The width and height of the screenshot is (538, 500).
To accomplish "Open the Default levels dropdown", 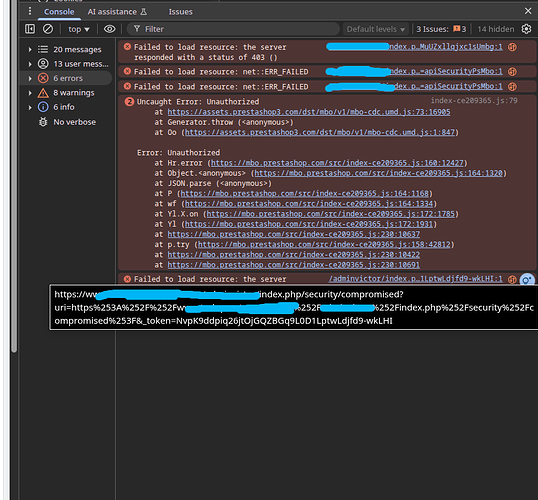I will tap(376, 29).
